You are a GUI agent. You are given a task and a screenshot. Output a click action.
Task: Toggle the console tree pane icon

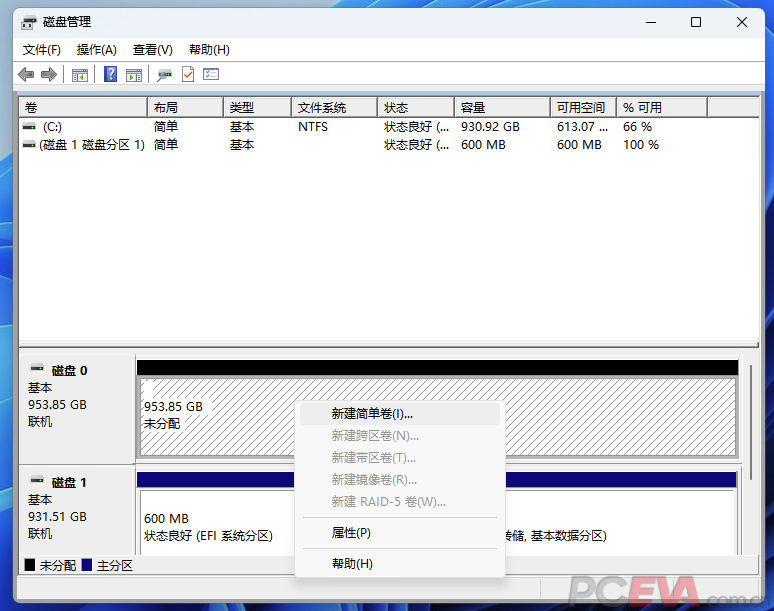point(80,75)
